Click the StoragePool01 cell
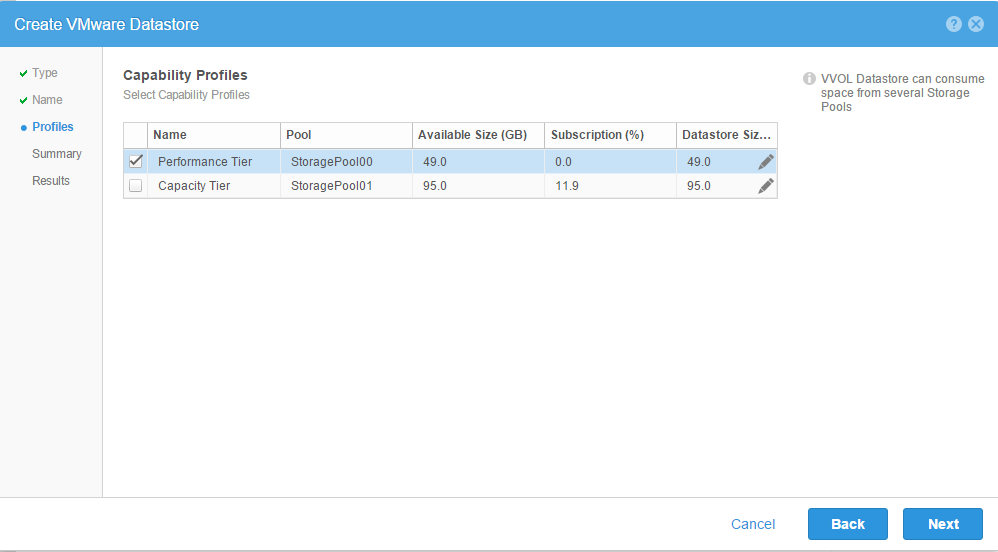 346,186
